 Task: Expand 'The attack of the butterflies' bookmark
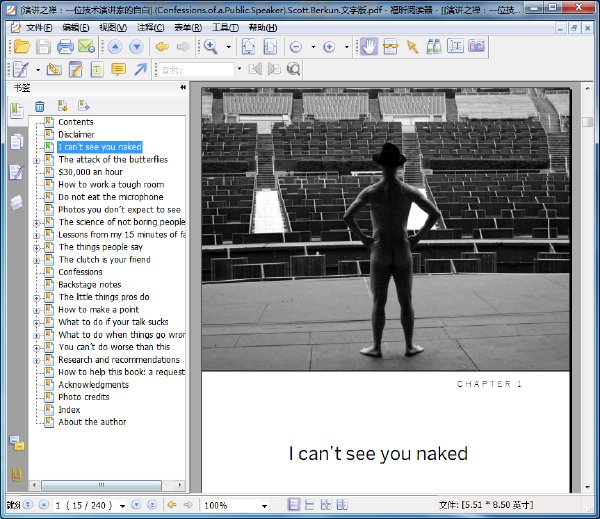pyautogui.click(x=36, y=161)
